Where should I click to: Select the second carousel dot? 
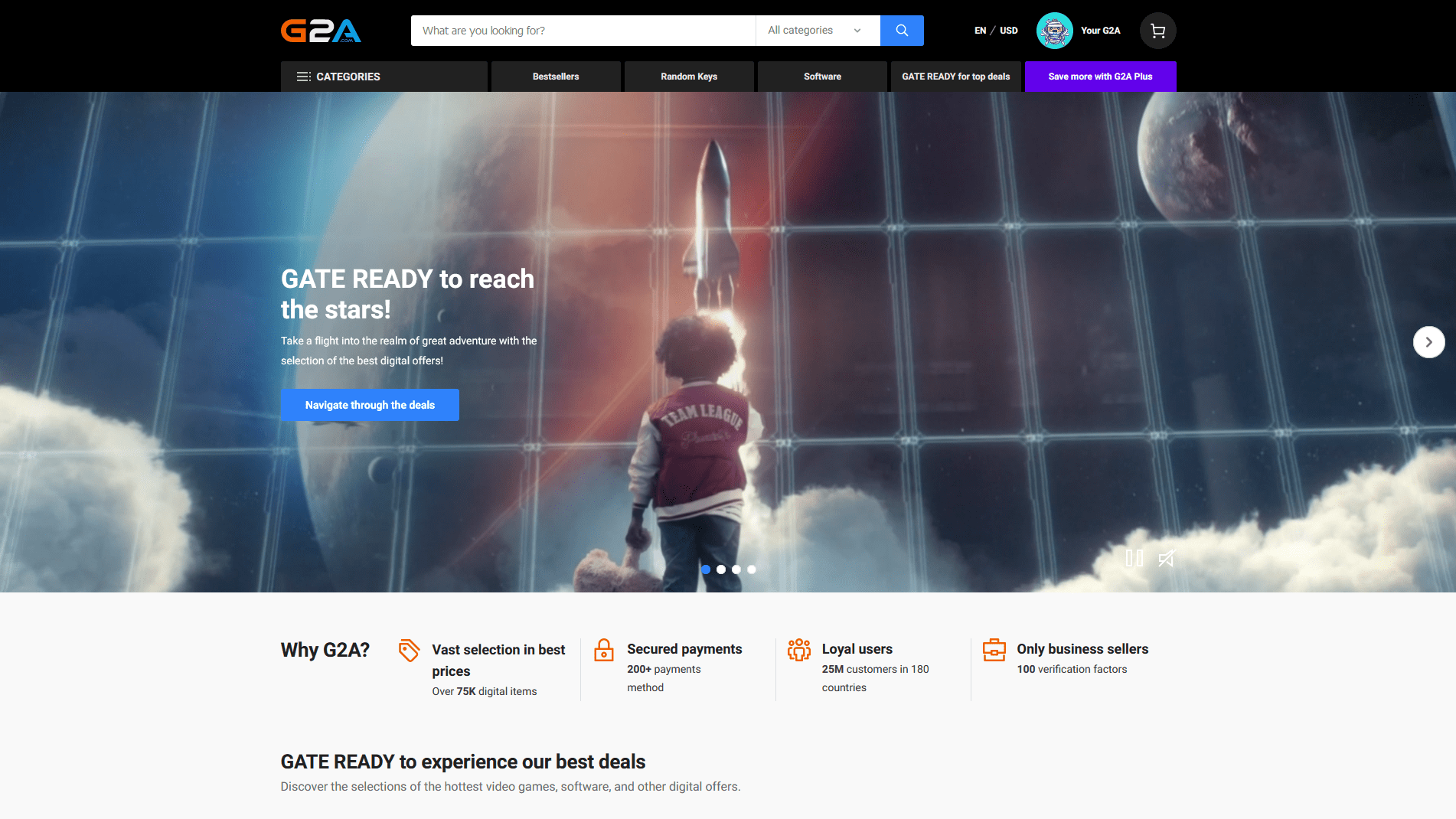click(720, 569)
